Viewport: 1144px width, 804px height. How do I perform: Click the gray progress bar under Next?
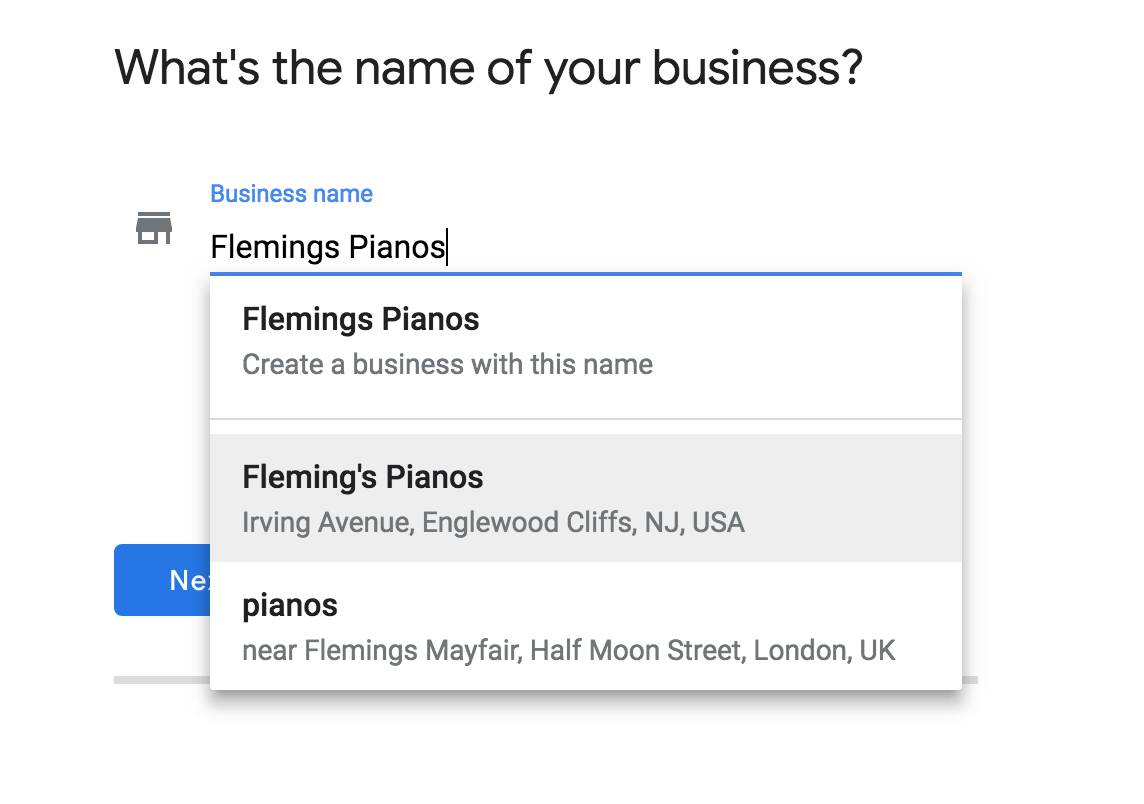(162, 680)
